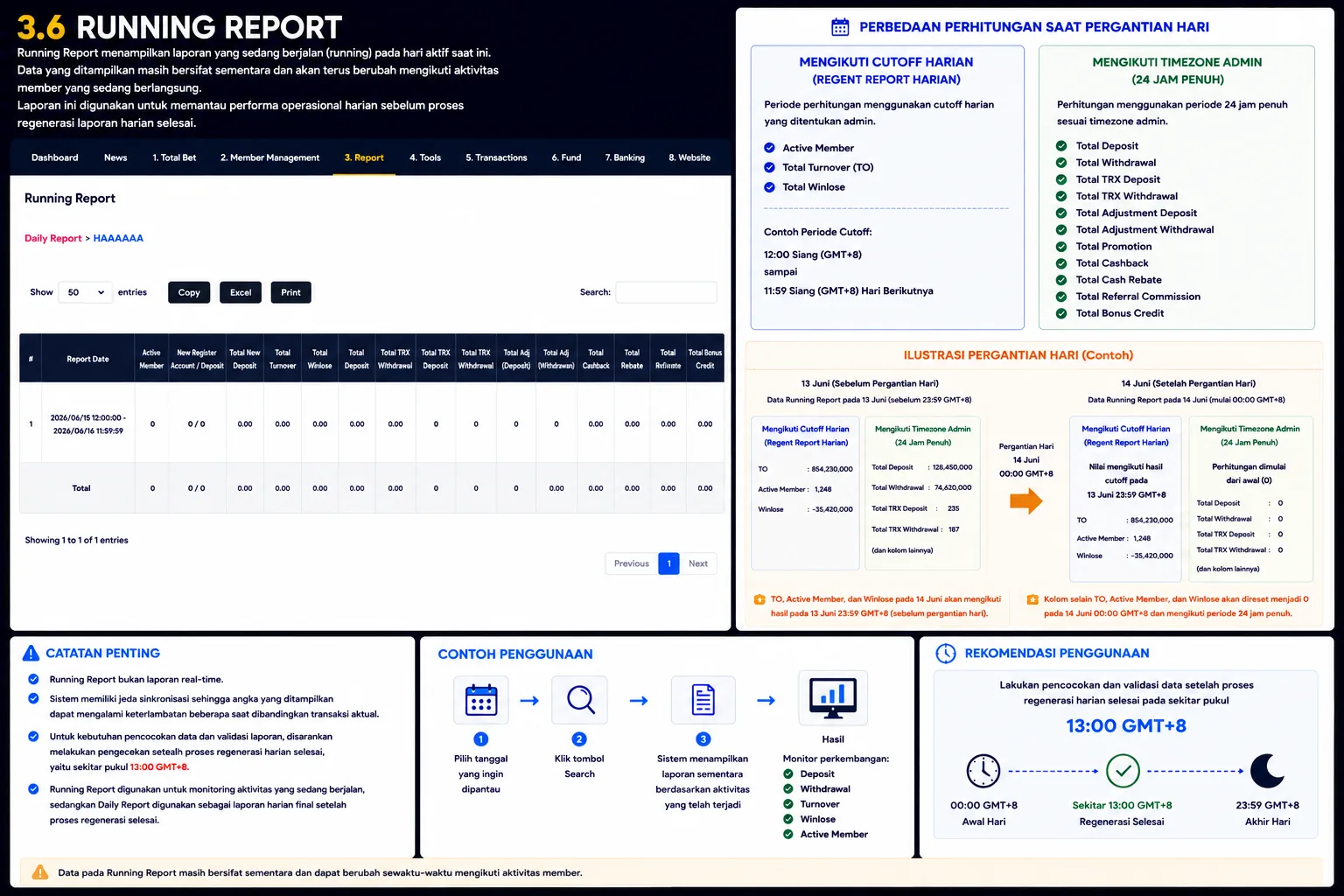1344x896 pixels.
Task: Click the green check beside Total Promotion
Action: (x=1061, y=247)
